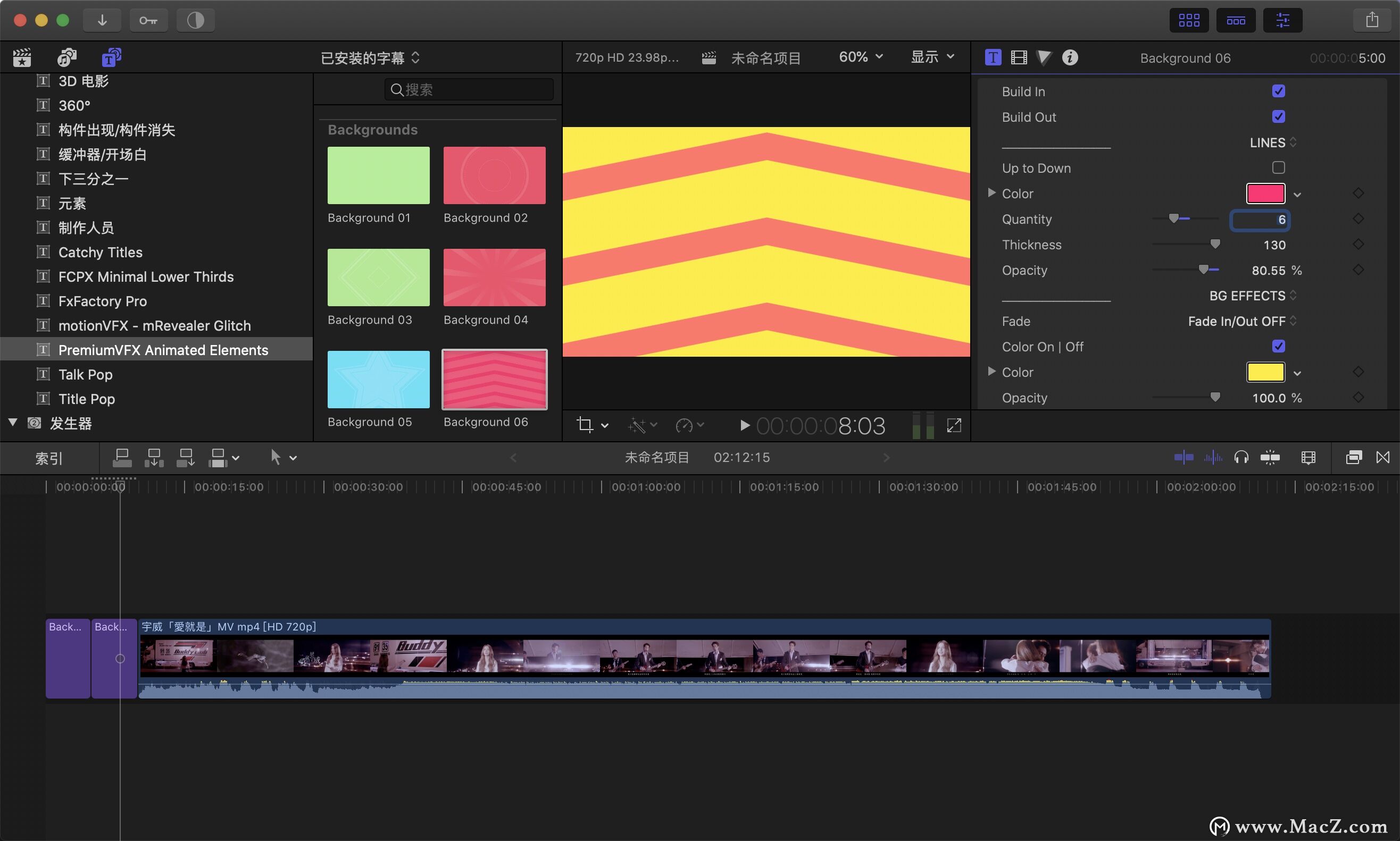
Task: Open the video inspector filmstrip tab
Action: pos(1019,57)
